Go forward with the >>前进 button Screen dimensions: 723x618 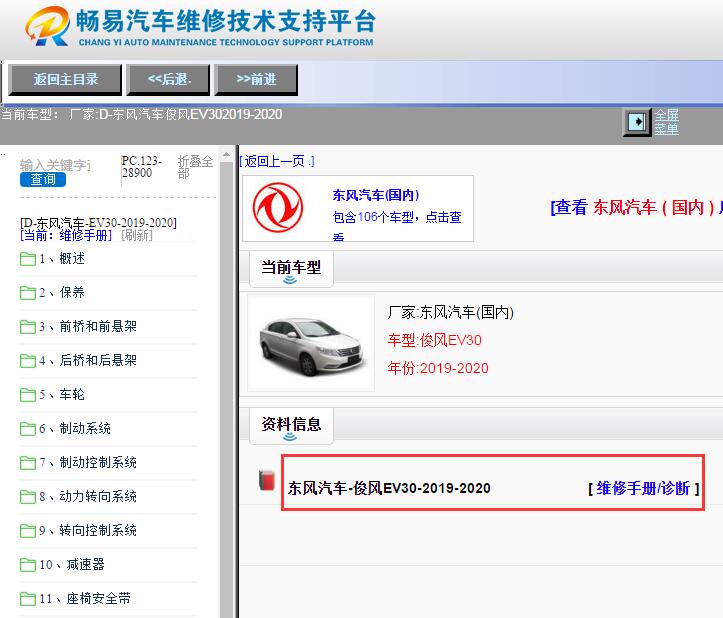tap(256, 79)
